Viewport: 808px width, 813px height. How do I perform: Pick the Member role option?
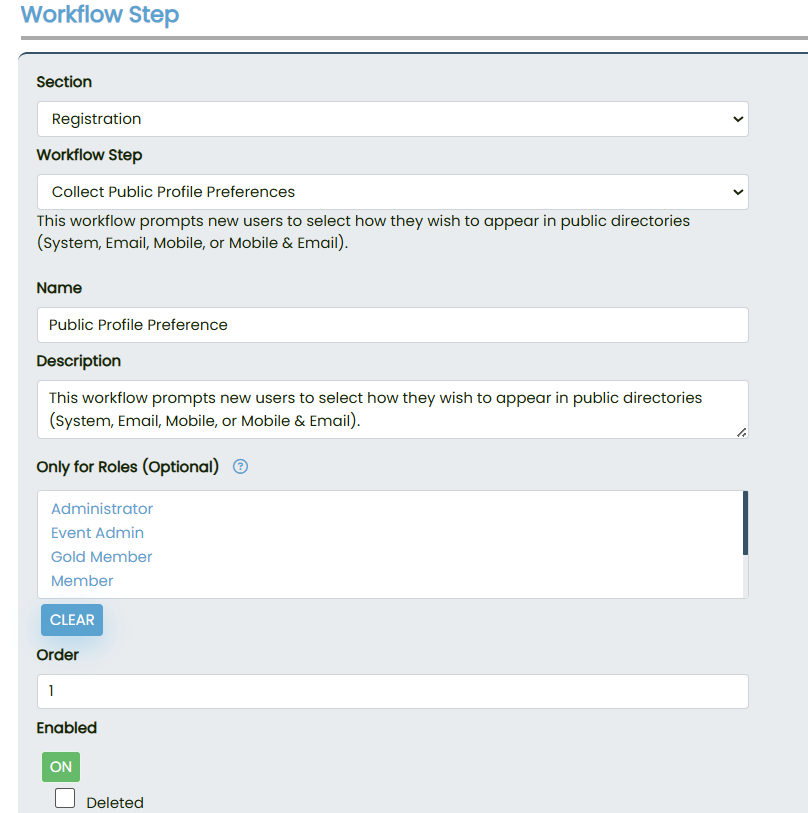click(x=82, y=581)
